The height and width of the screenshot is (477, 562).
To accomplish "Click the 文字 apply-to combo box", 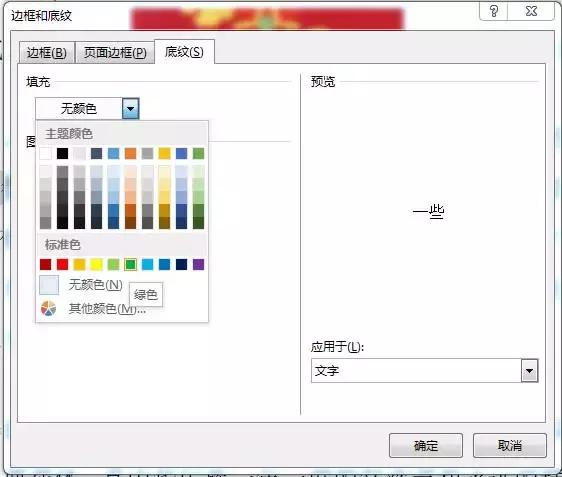I will pos(425,371).
